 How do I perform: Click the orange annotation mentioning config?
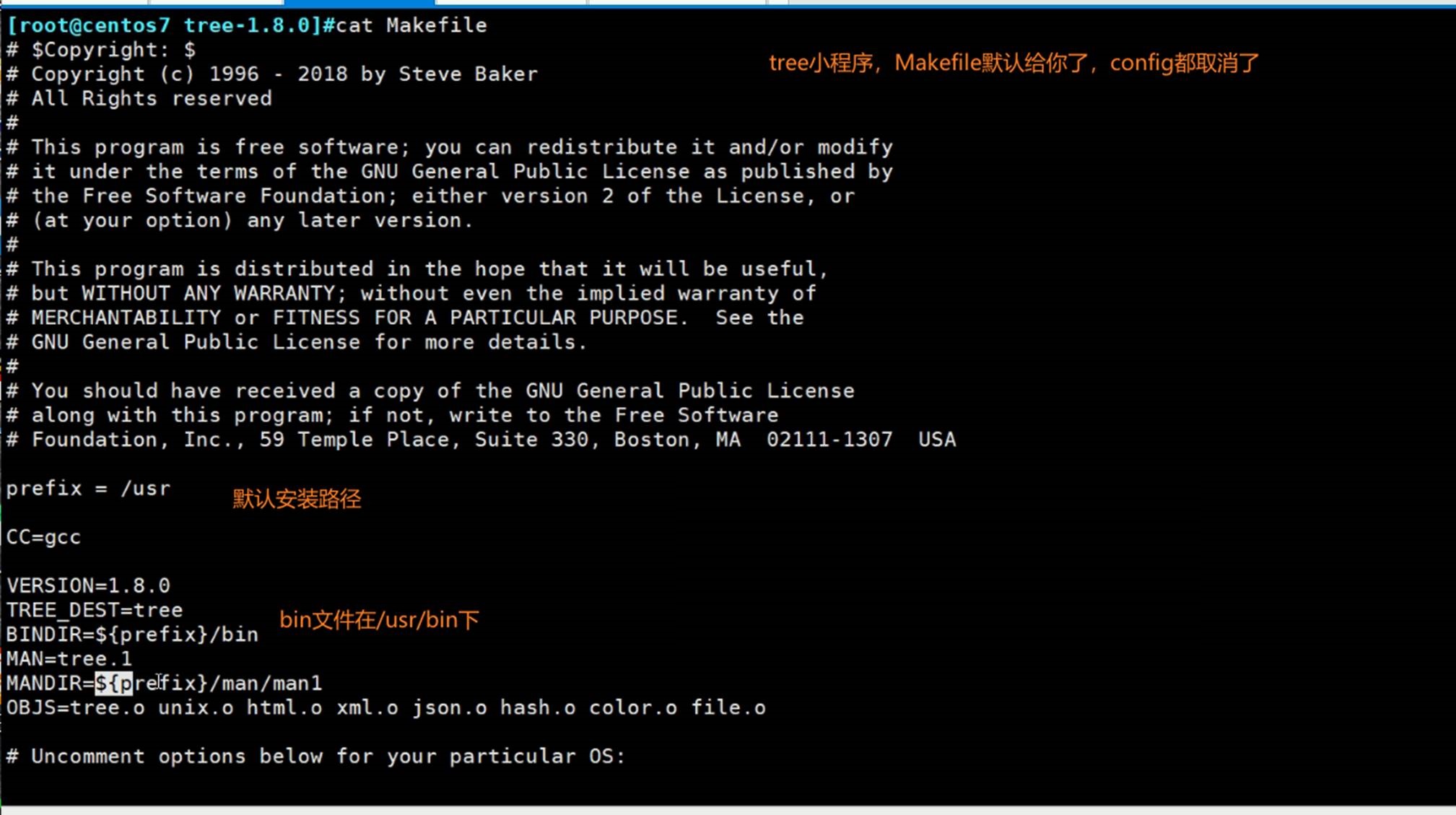(1013, 64)
